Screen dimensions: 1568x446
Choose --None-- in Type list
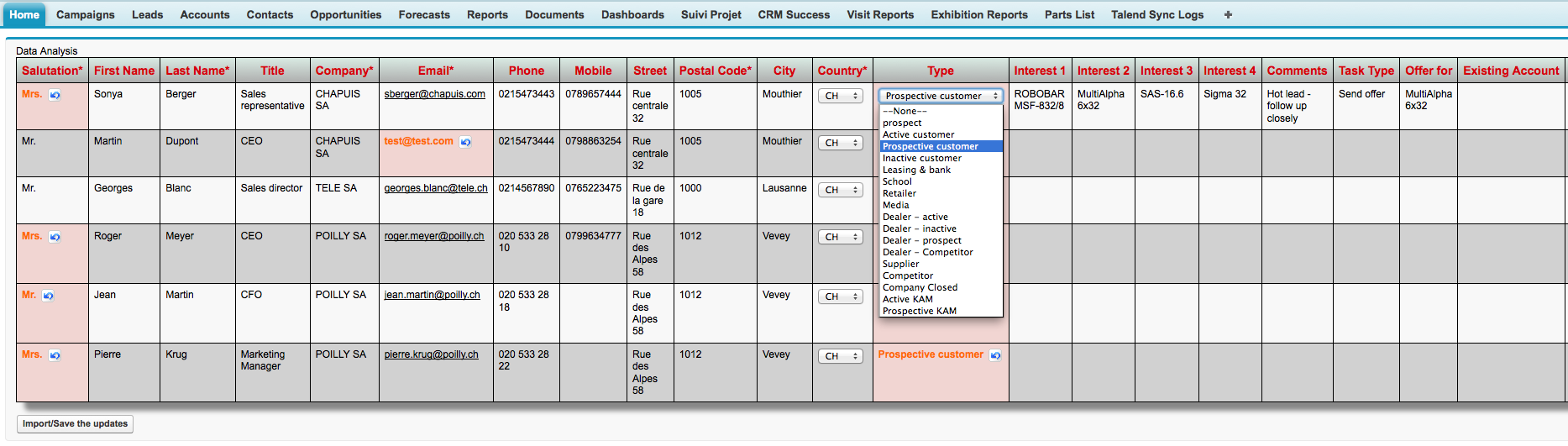[x=941, y=111]
